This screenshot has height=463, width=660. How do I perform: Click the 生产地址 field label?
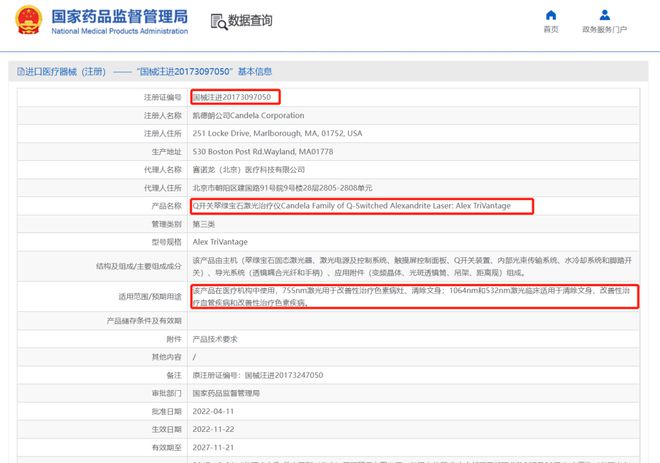[x=166, y=152]
